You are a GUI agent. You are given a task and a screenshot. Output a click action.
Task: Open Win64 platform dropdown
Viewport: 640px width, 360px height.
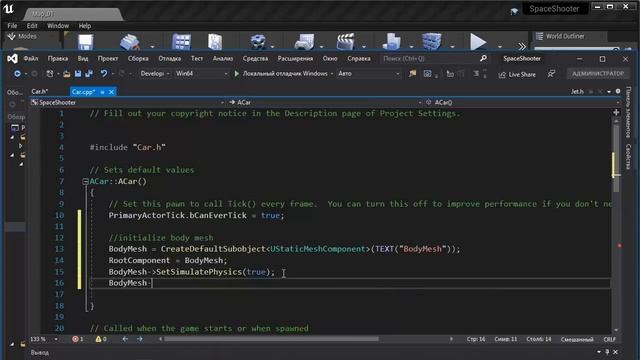(x=201, y=74)
